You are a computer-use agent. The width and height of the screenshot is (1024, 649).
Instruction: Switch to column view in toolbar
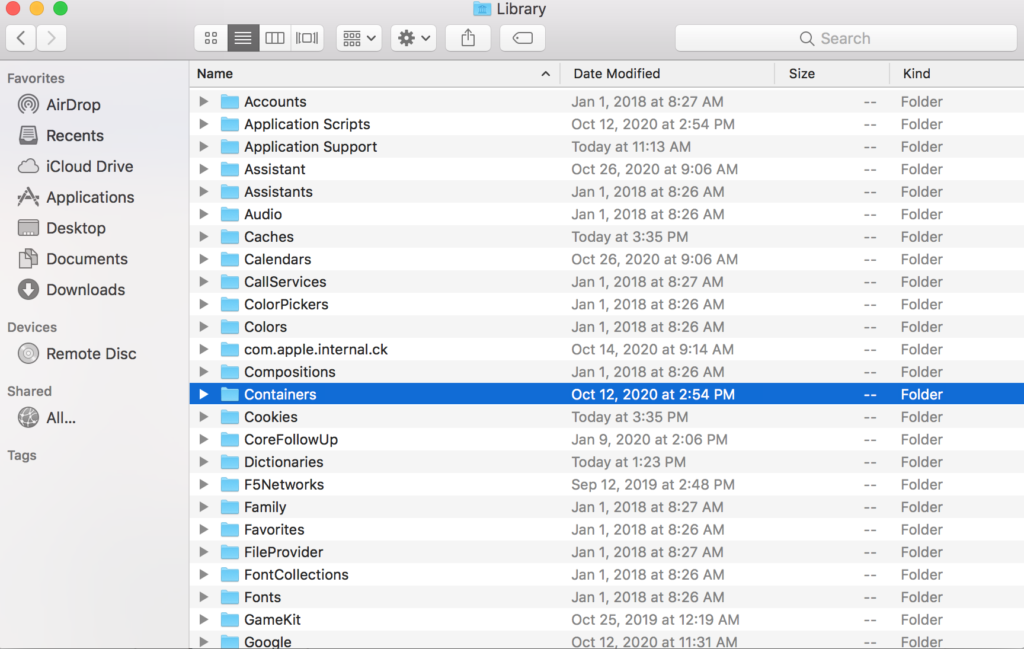tap(275, 38)
